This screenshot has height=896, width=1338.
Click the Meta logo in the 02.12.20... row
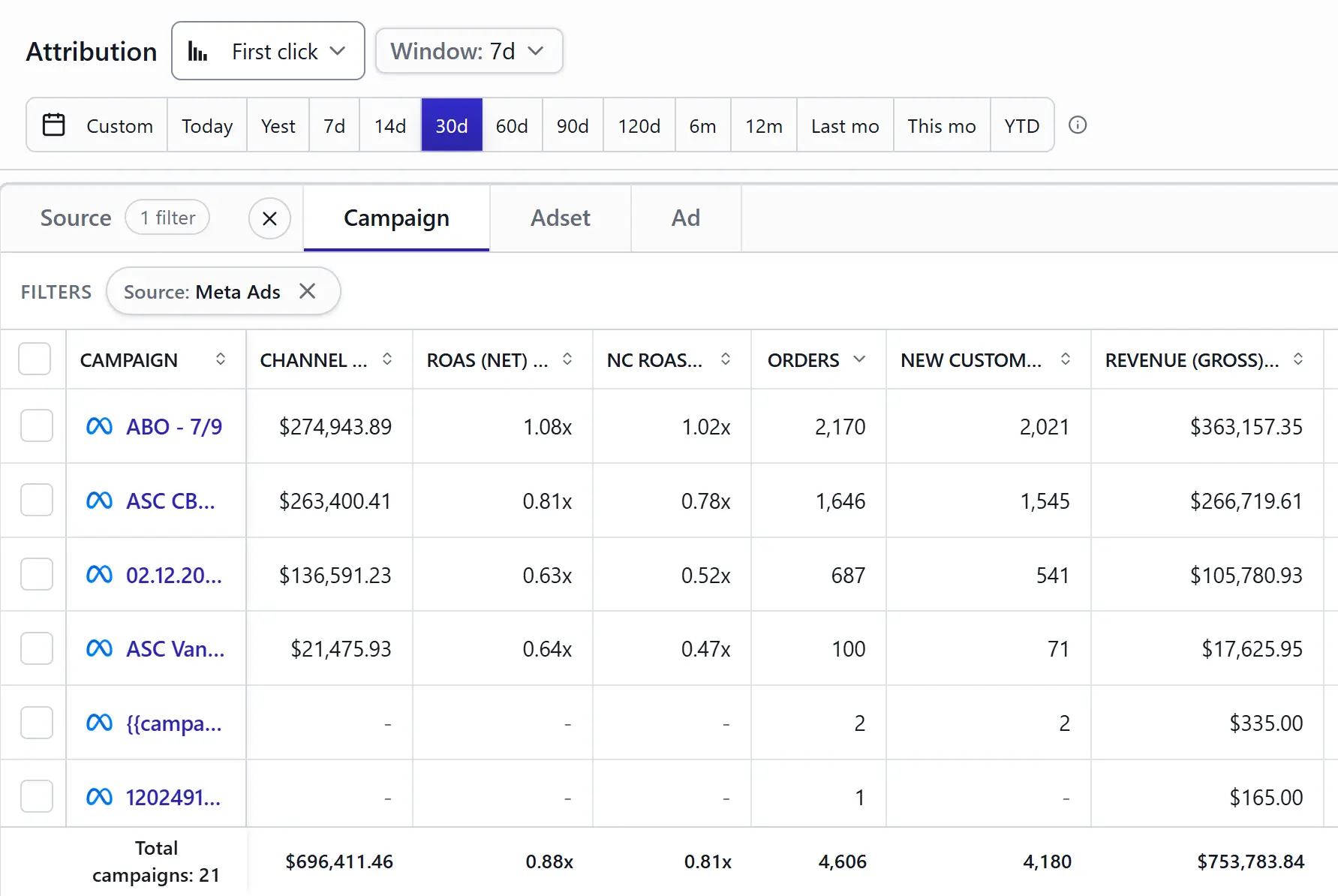click(x=99, y=575)
